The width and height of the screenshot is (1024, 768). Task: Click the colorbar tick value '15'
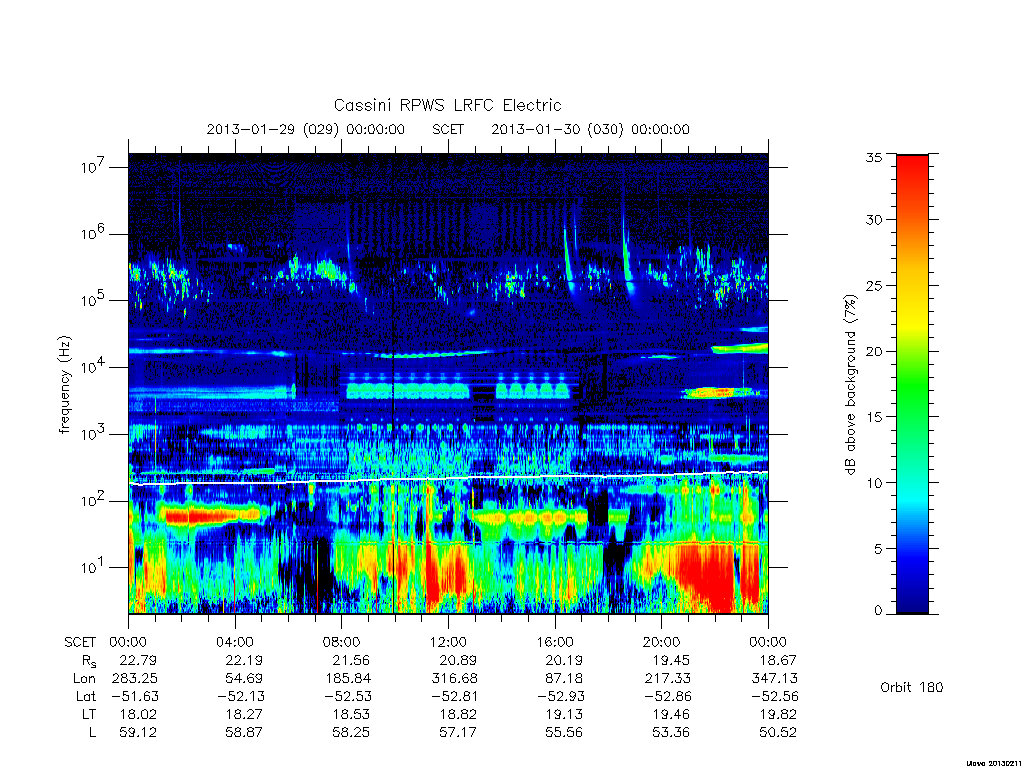pyautogui.click(x=874, y=417)
